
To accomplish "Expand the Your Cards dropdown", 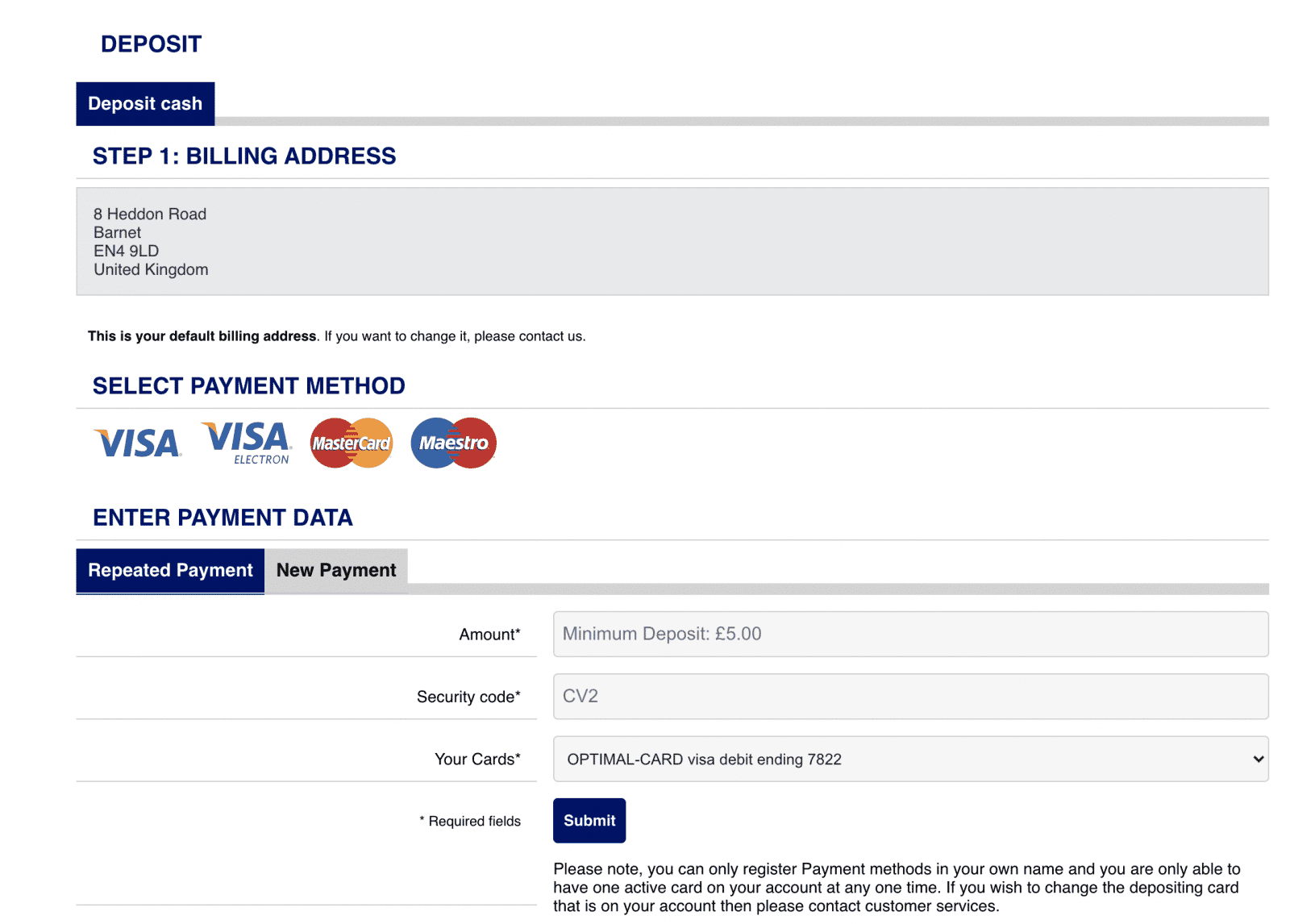I will pos(910,759).
